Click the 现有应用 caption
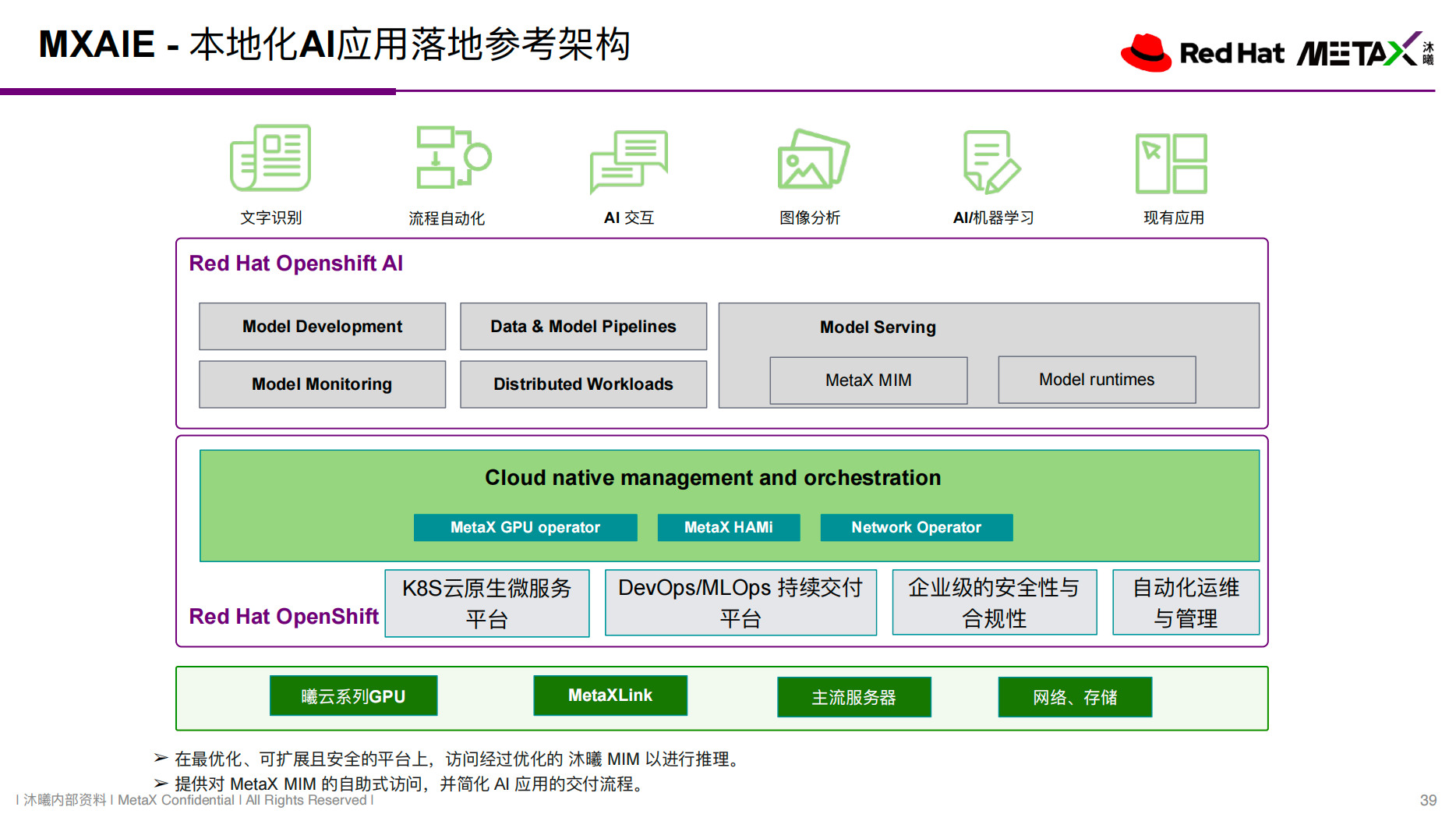 (x=1174, y=218)
